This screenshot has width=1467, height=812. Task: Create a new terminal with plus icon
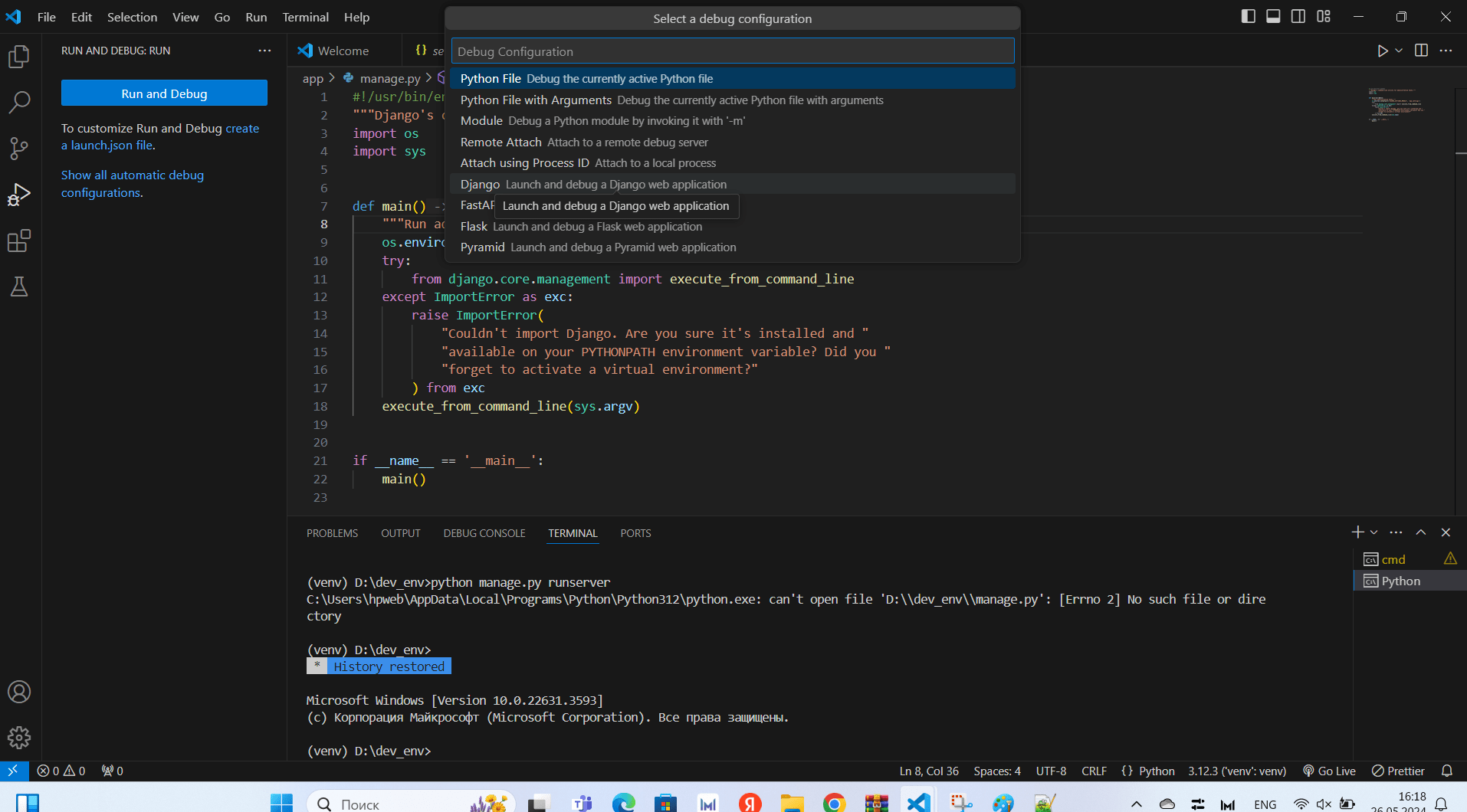(x=1357, y=532)
